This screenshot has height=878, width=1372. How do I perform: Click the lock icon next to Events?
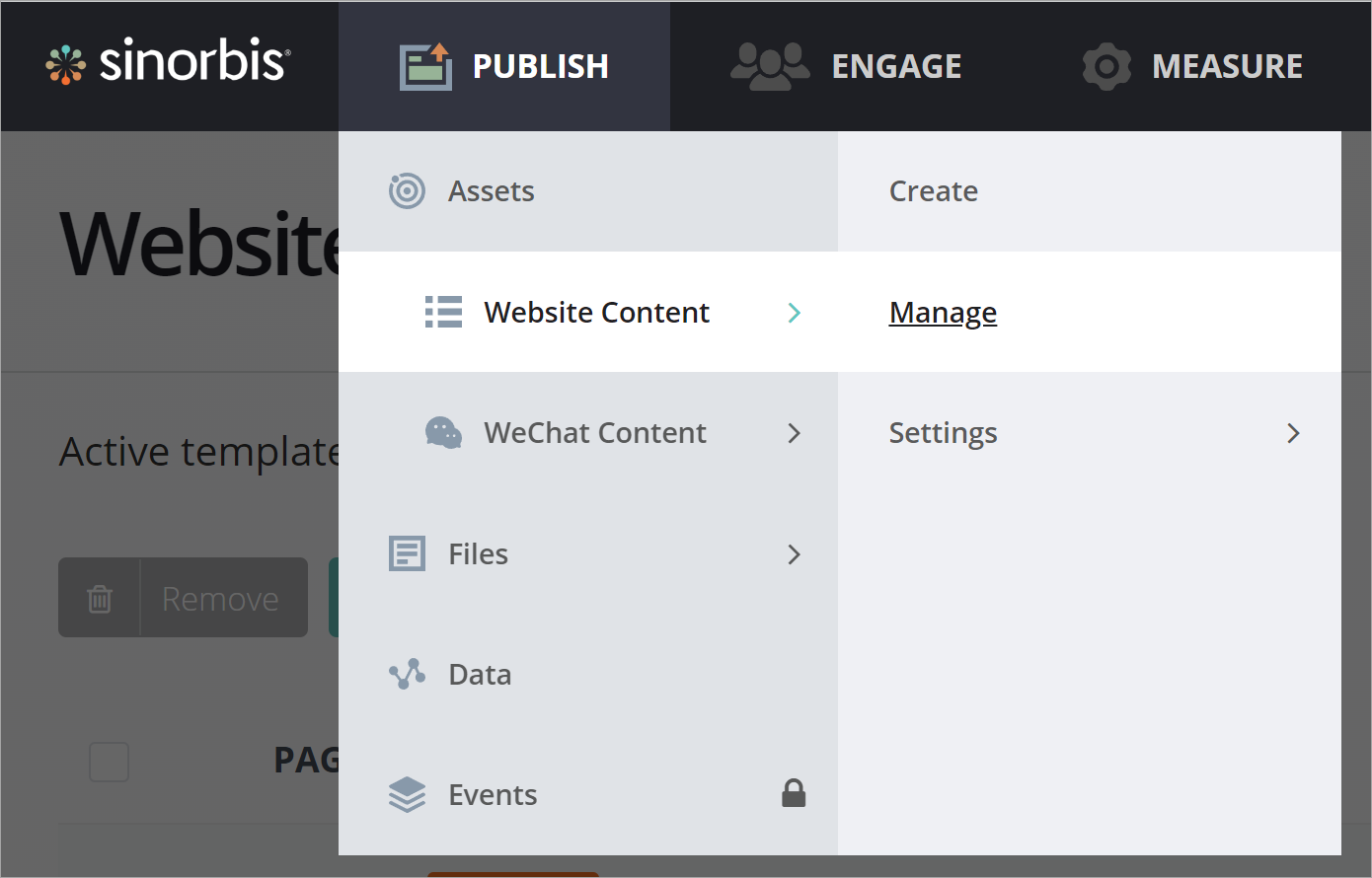(x=794, y=793)
